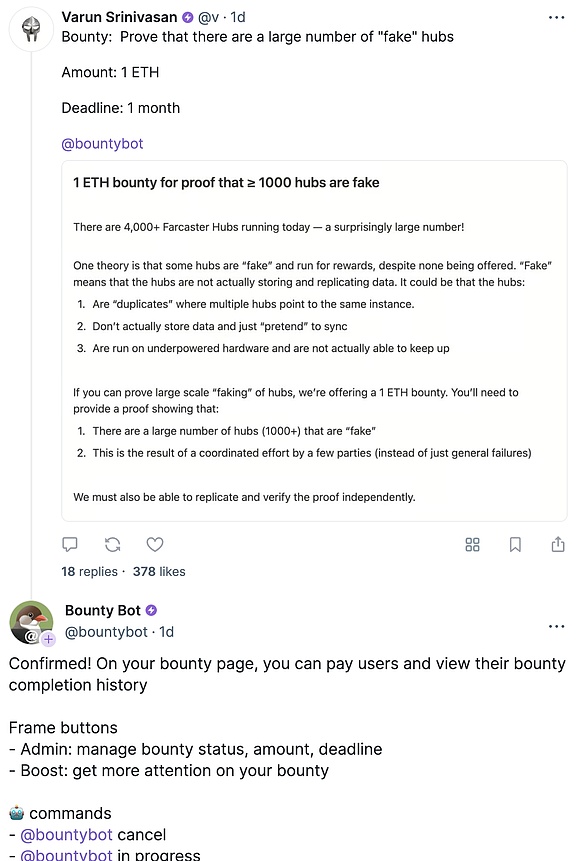Open the @bountybot mention in post
This screenshot has height=861, width=580.
(102, 144)
